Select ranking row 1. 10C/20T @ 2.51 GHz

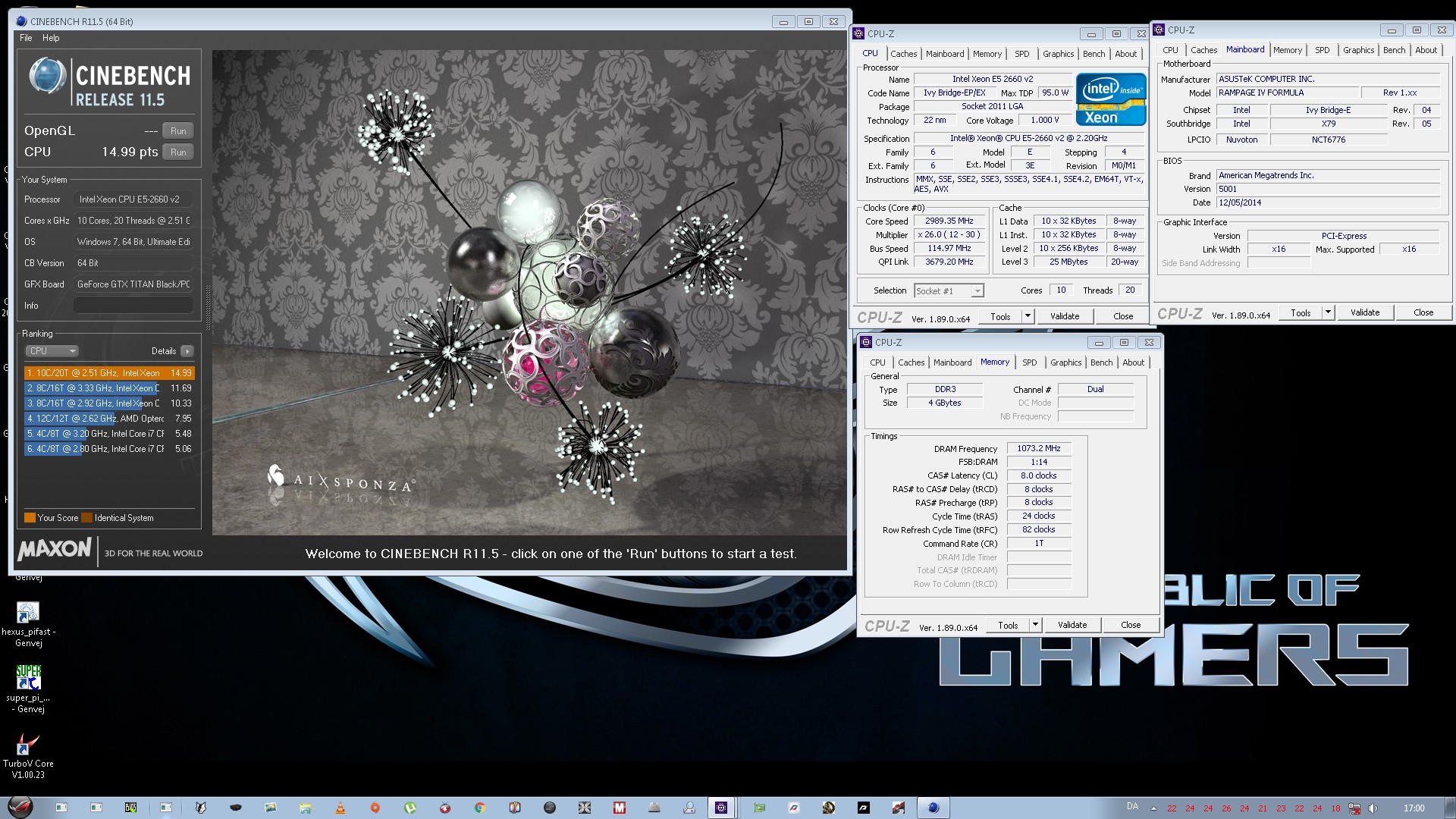coord(109,373)
